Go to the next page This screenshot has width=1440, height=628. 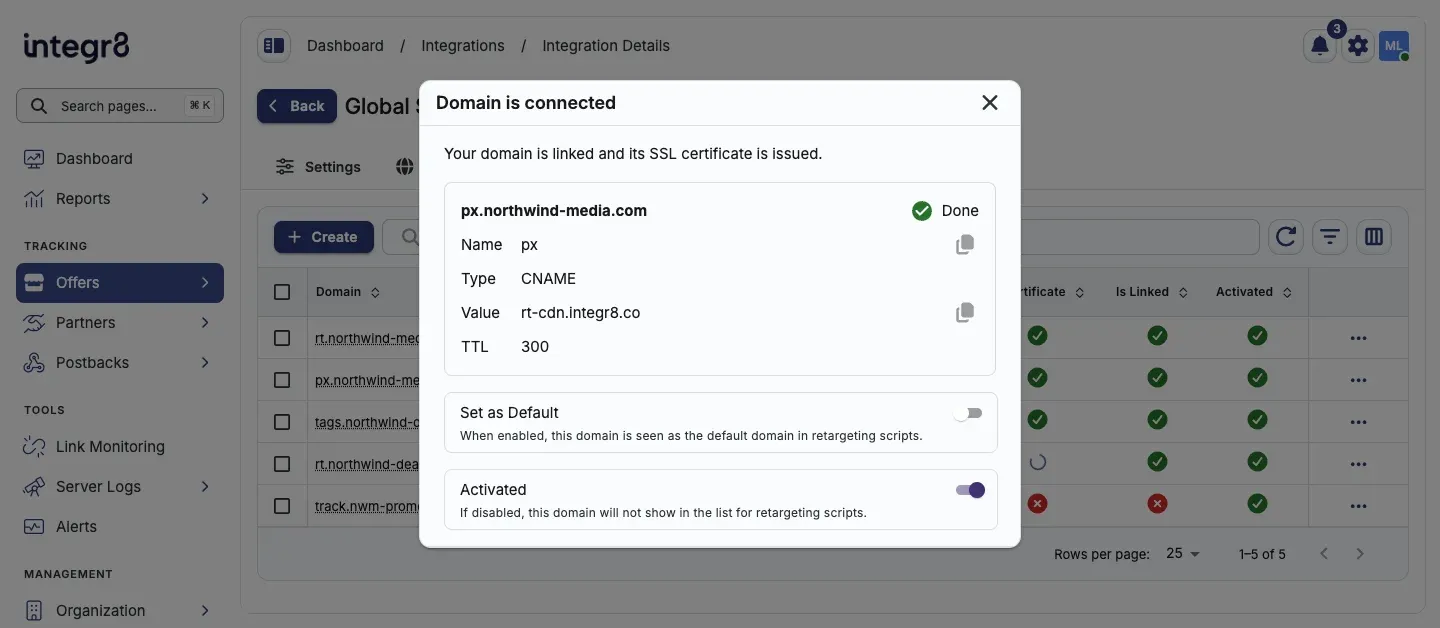tap(1360, 554)
